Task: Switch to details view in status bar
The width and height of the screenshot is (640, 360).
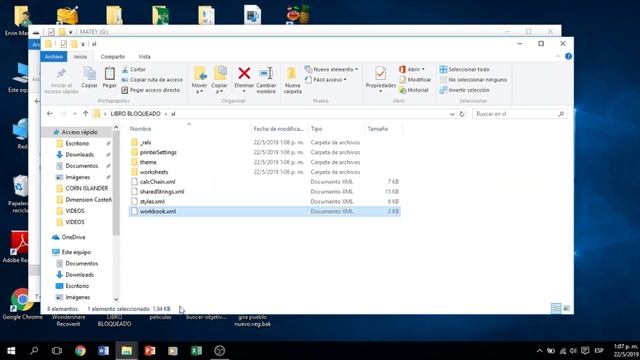Action: pyautogui.click(x=556, y=308)
